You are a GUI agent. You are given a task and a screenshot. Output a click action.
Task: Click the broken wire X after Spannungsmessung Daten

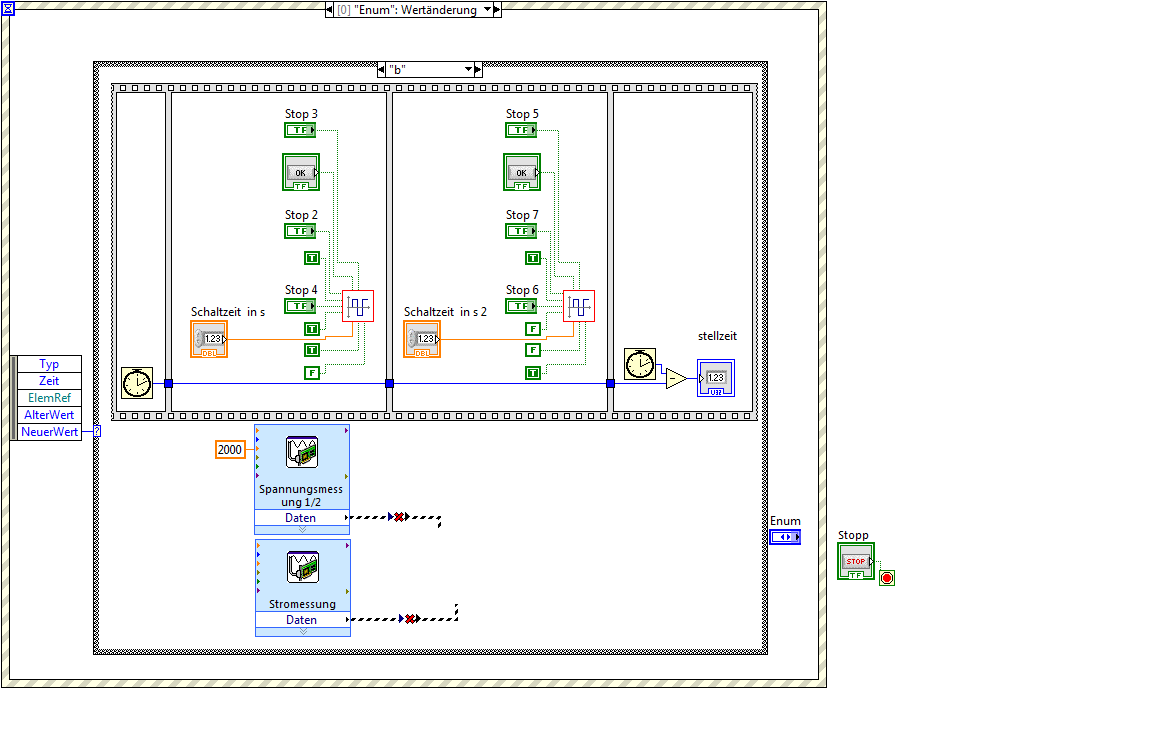click(x=399, y=517)
